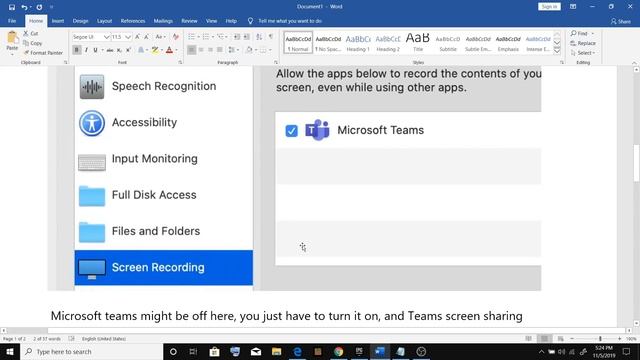The image size is (640, 360).
Task: Switch to the References tab
Action: 133,21
